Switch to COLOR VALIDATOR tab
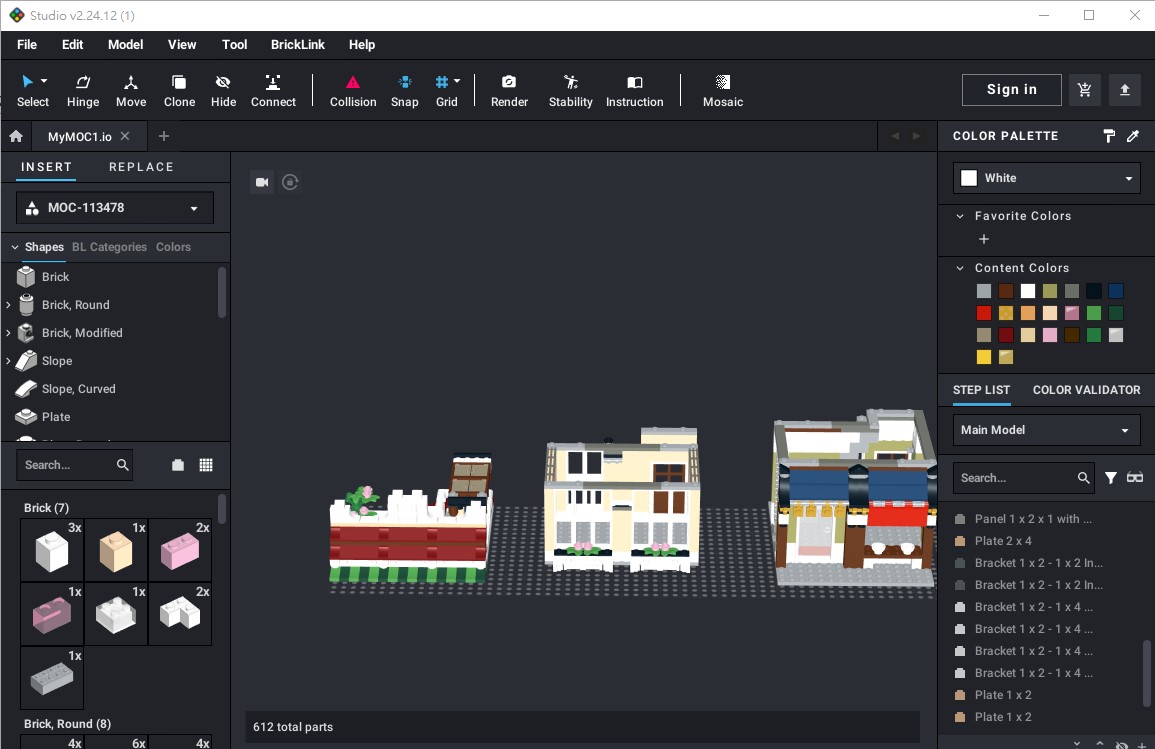Screen dimensions: 1155x749 click(x=1086, y=390)
